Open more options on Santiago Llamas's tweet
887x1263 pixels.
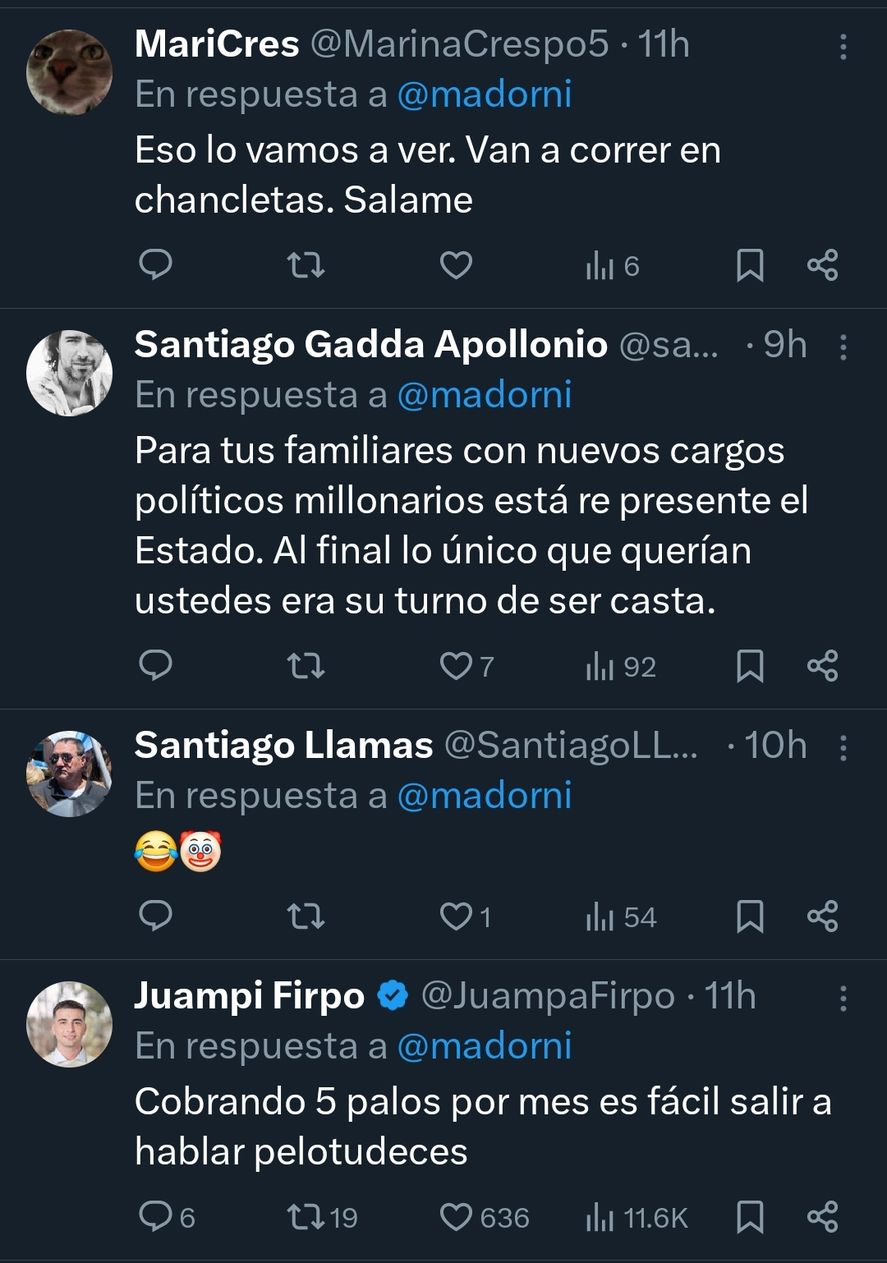[x=843, y=747]
